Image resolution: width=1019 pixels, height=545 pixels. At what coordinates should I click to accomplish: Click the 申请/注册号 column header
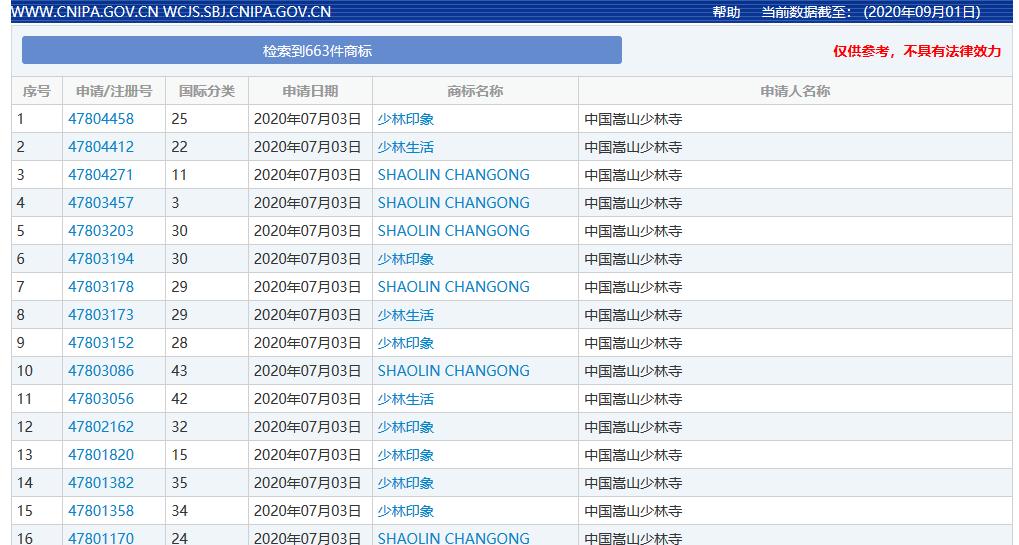(x=114, y=91)
